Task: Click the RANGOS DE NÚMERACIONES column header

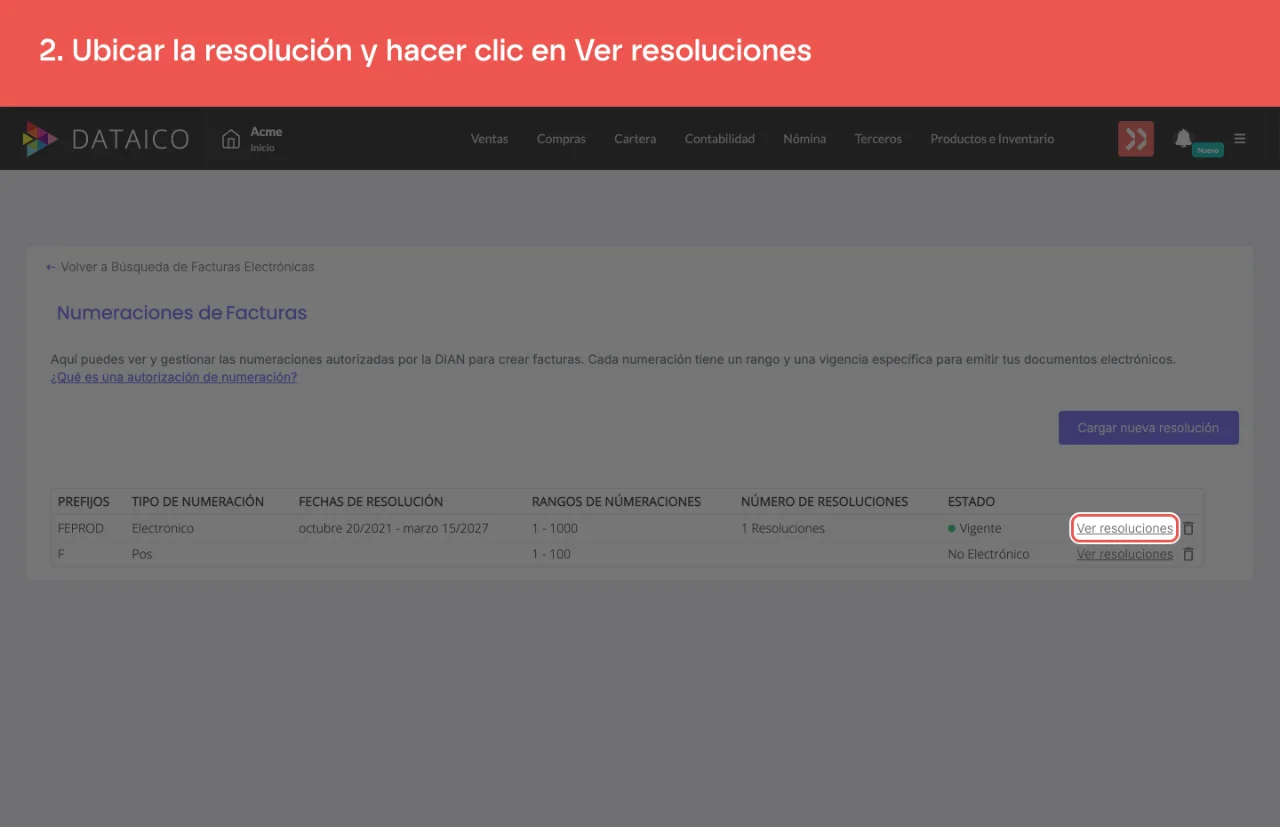Action: coord(616,501)
